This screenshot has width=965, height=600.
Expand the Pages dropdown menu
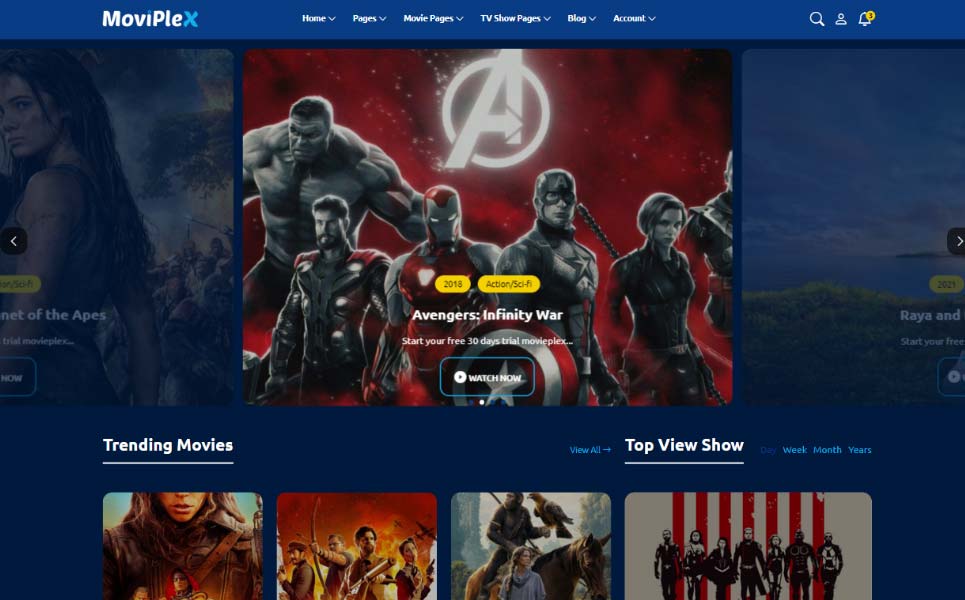click(369, 18)
